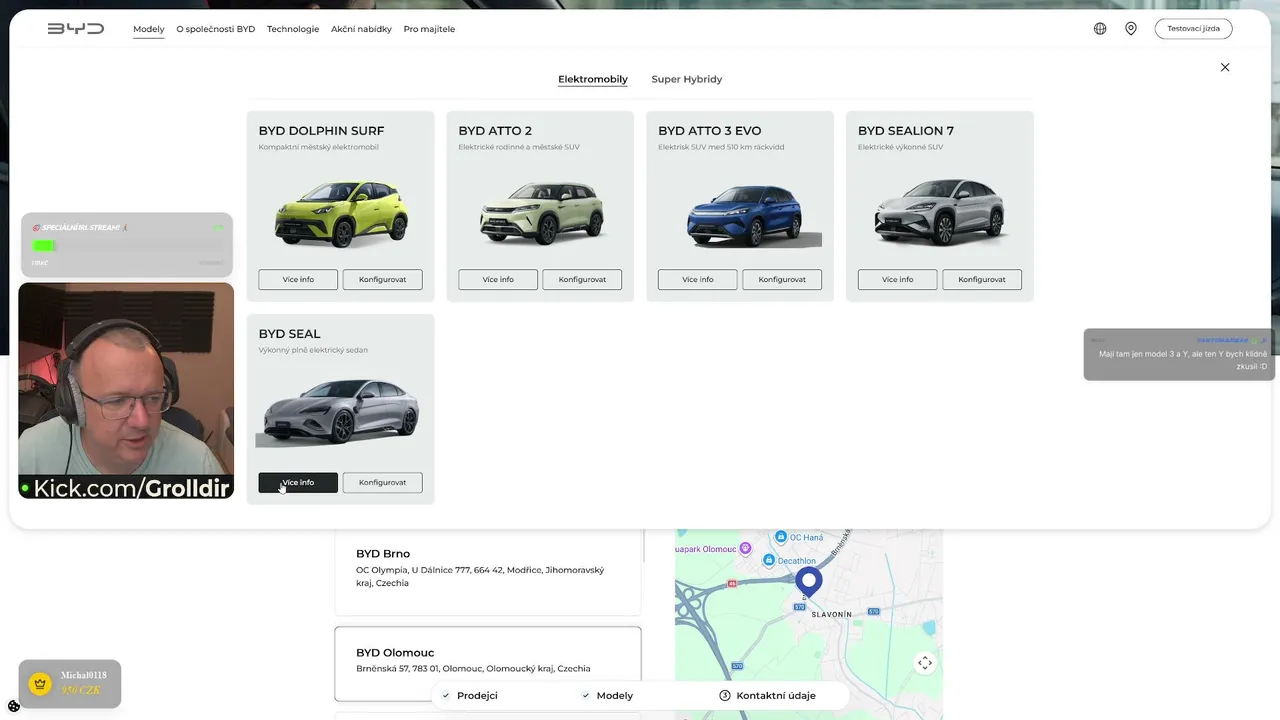Click the BYD DOLPHIN SURF title
This screenshot has height=720, width=1280.
pos(321,131)
